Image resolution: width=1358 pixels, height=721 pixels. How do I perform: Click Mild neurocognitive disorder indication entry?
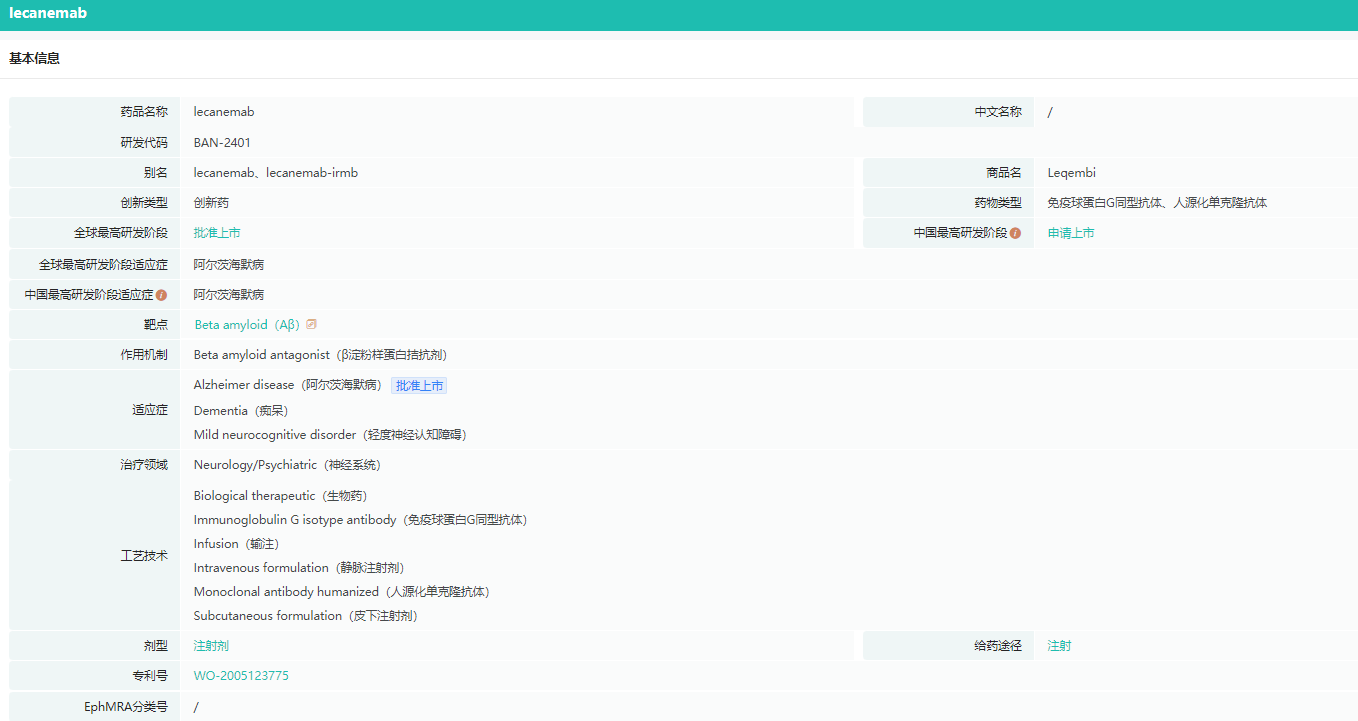click(x=330, y=435)
